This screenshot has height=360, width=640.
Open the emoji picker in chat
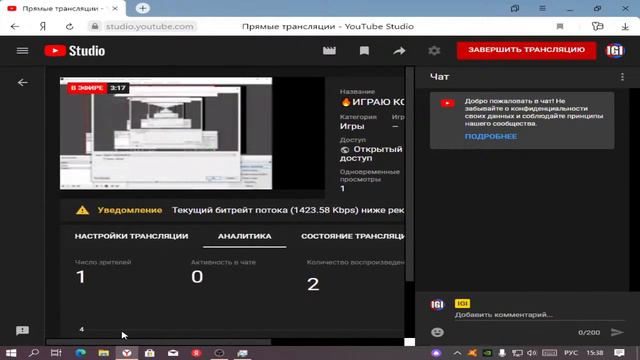pyautogui.click(x=437, y=332)
